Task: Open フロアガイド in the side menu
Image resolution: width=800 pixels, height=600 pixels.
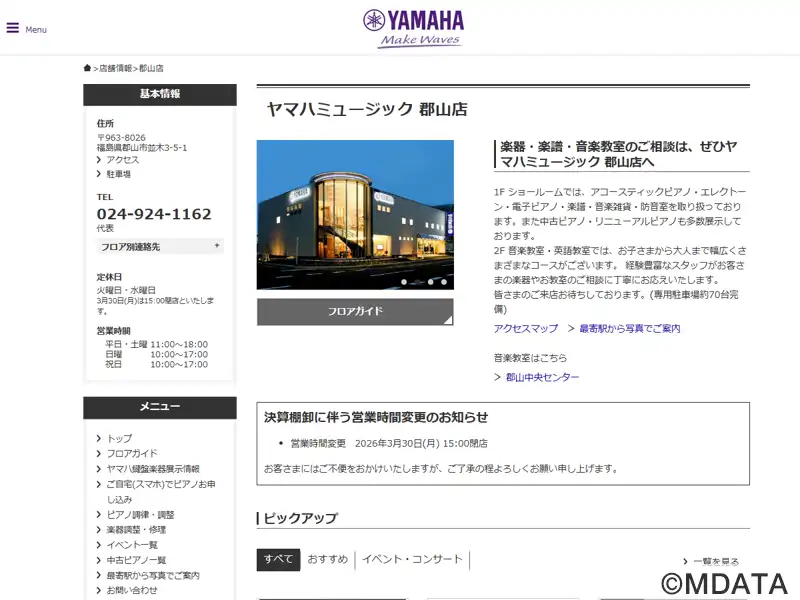Action: 132,453
